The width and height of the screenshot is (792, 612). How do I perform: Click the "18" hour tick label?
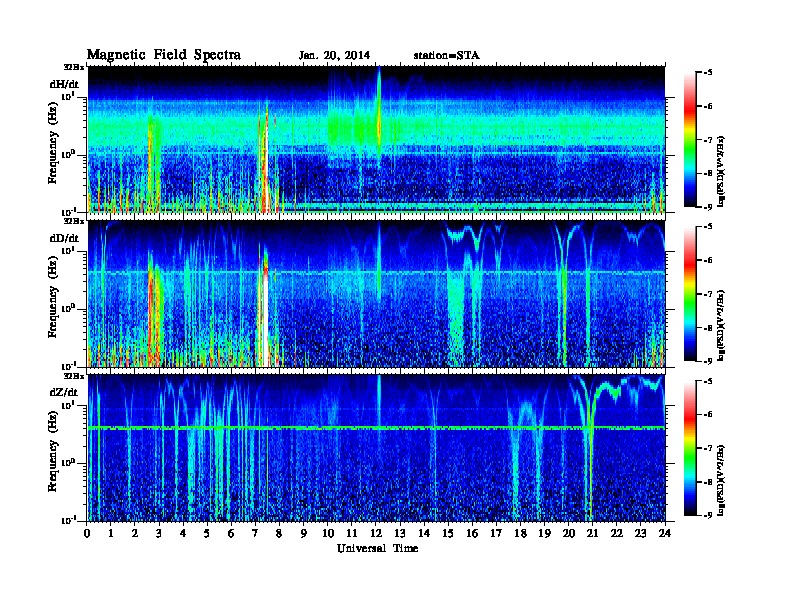(520, 534)
